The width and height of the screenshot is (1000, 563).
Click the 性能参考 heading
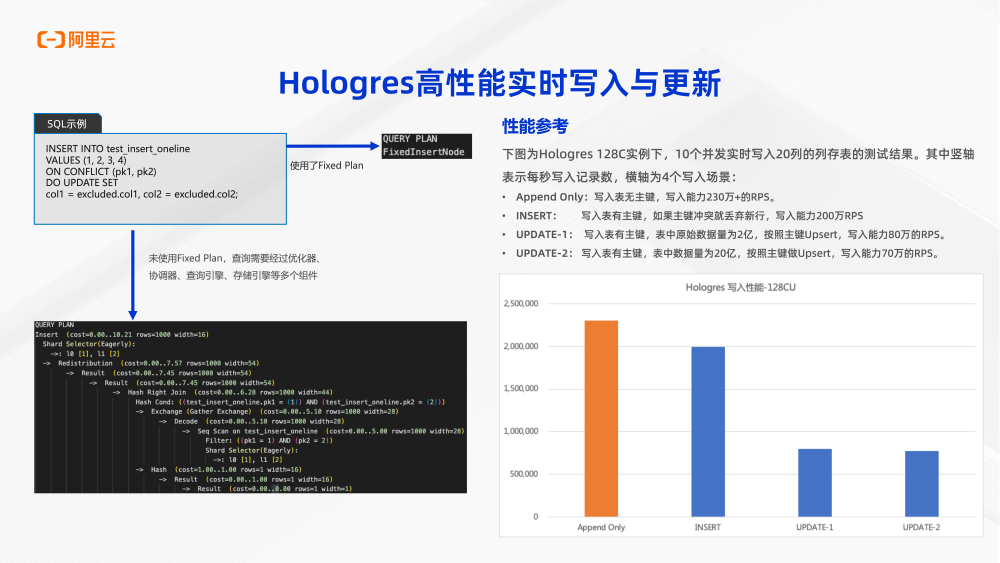(535, 126)
